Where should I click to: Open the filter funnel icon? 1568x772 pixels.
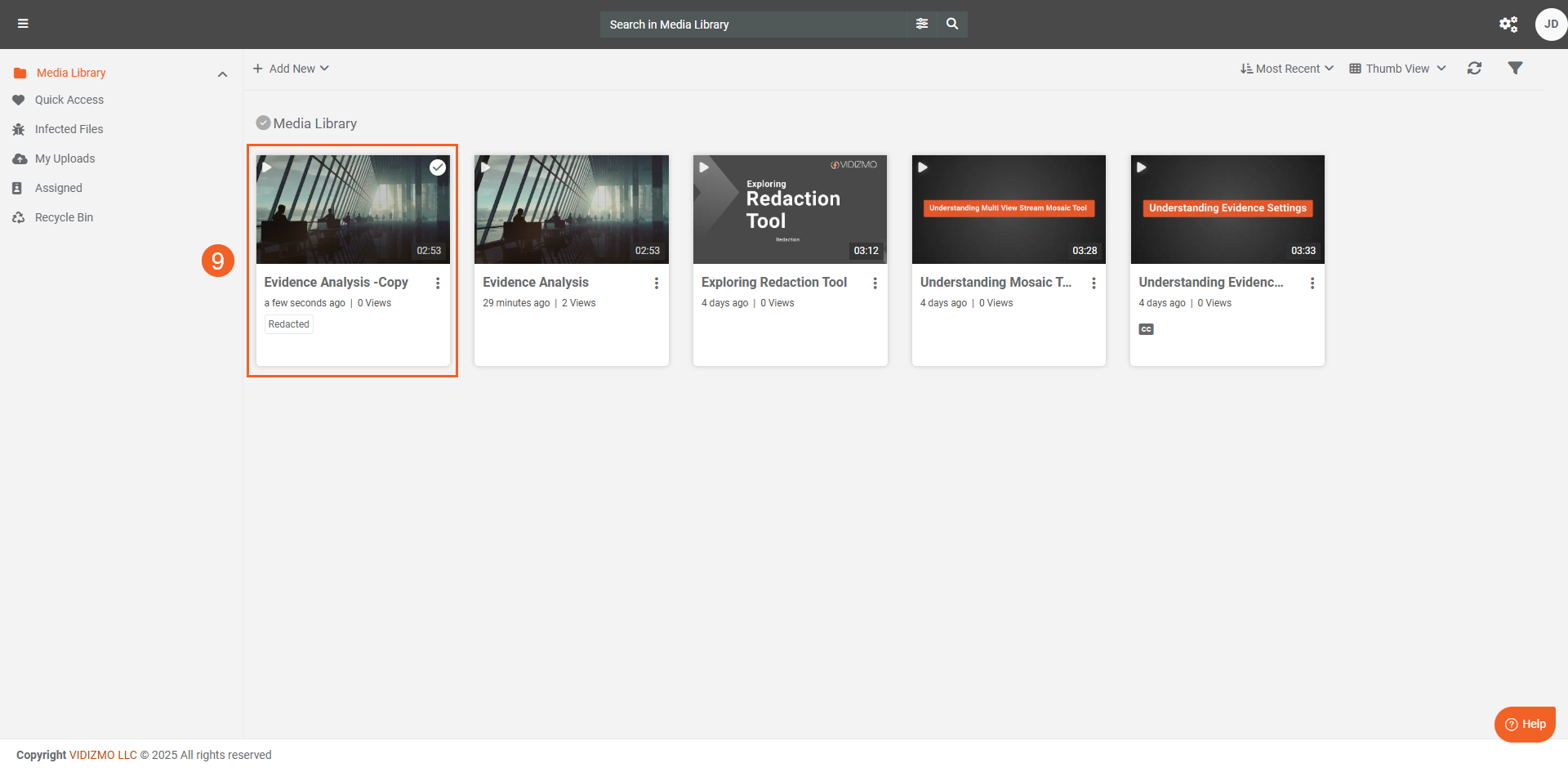tap(1515, 69)
